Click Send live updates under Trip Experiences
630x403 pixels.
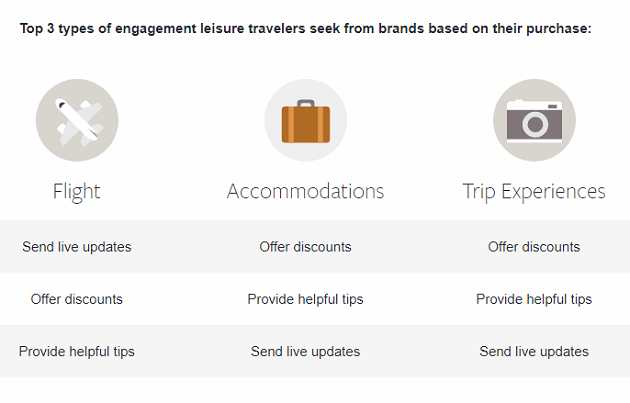(x=534, y=352)
